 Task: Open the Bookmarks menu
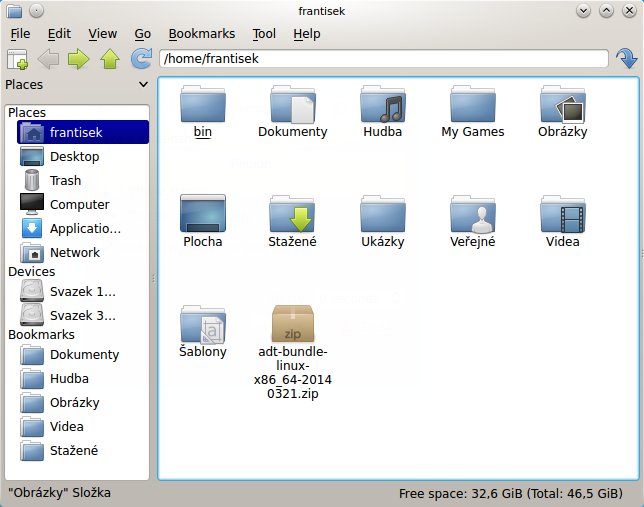201,33
